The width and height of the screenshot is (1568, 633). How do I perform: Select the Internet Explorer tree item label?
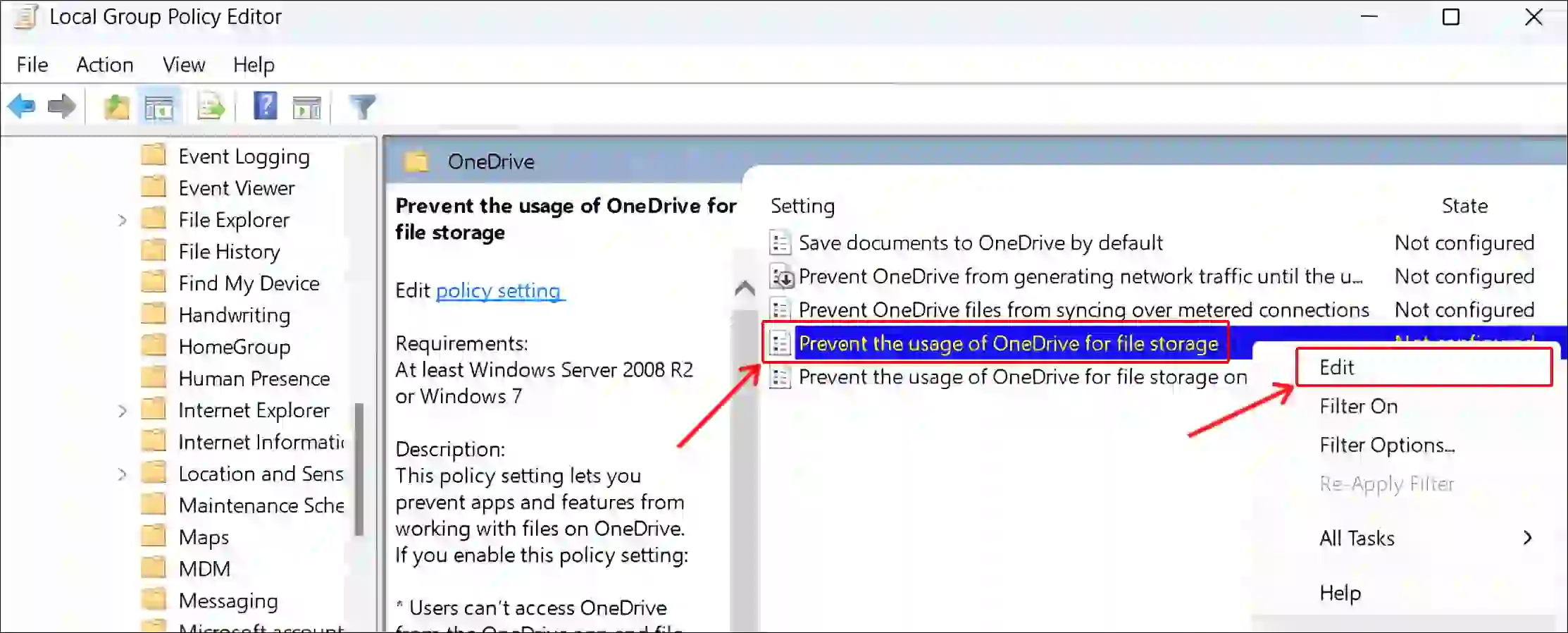pyautogui.click(x=254, y=410)
